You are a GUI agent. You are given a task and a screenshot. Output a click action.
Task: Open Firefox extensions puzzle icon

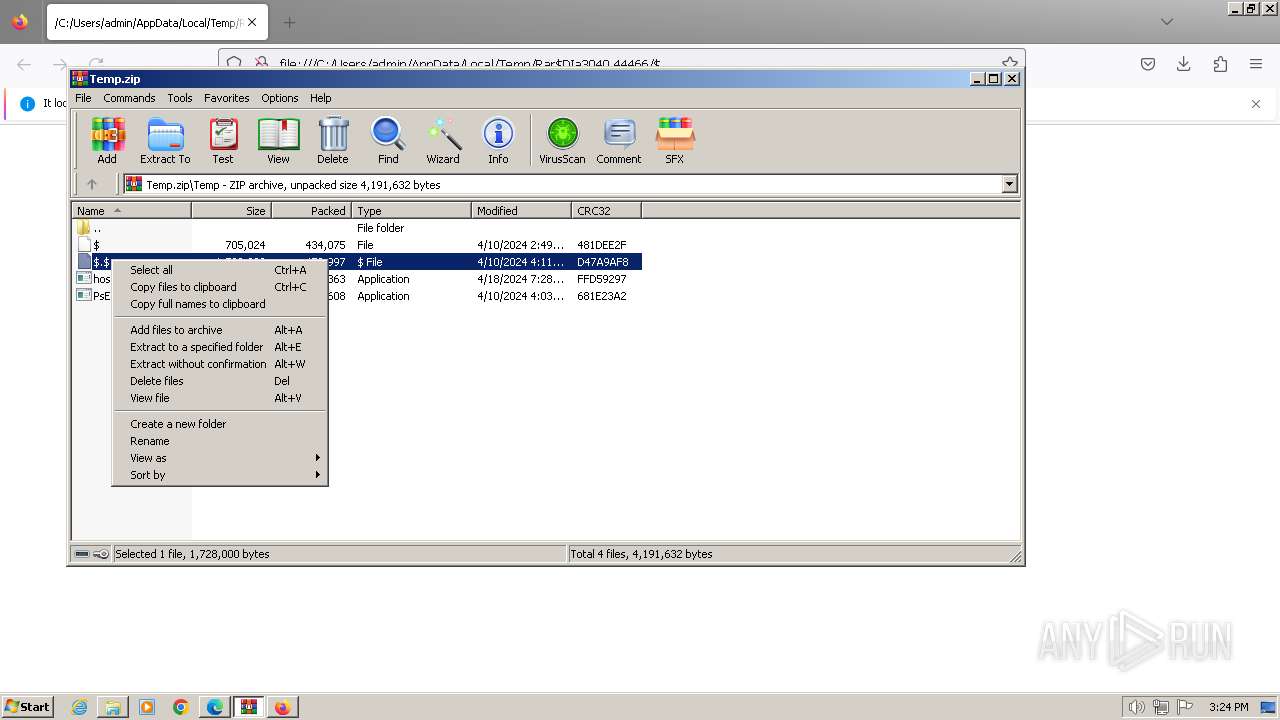1220,64
